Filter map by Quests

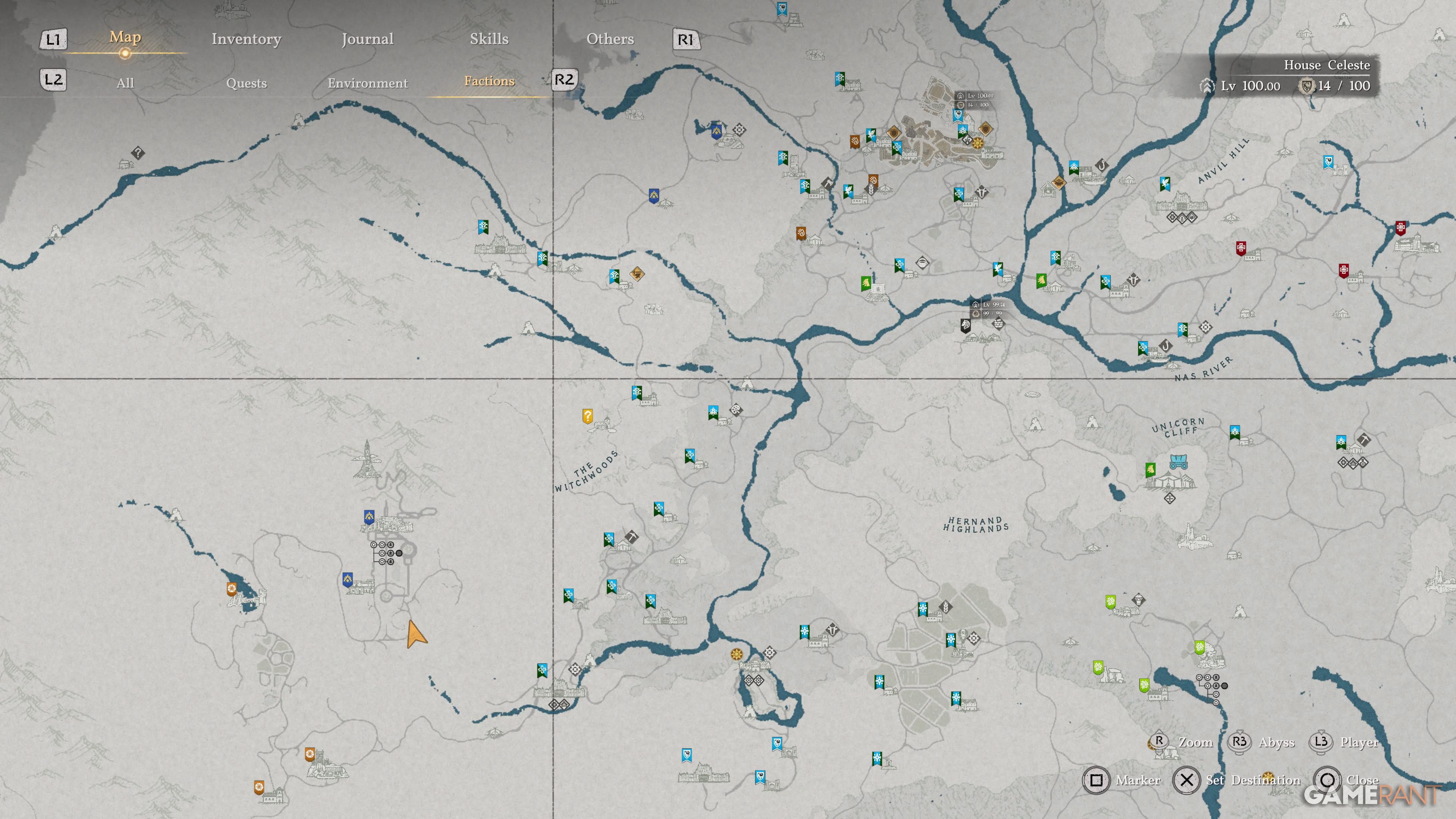point(246,83)
